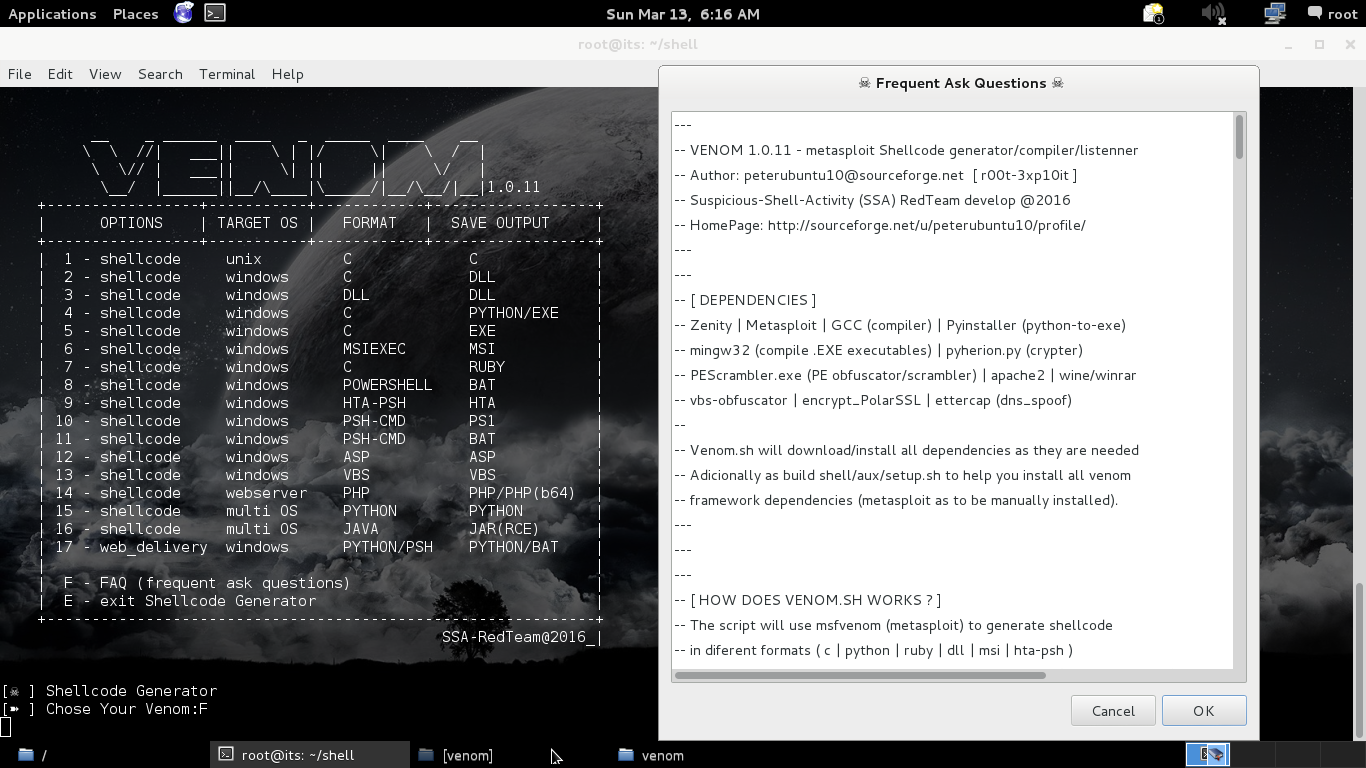The width and height of the screenshot is (1366, 768).
Task: Click the keyboard indicator at taskbar corner
Action: pos(1207,755)
